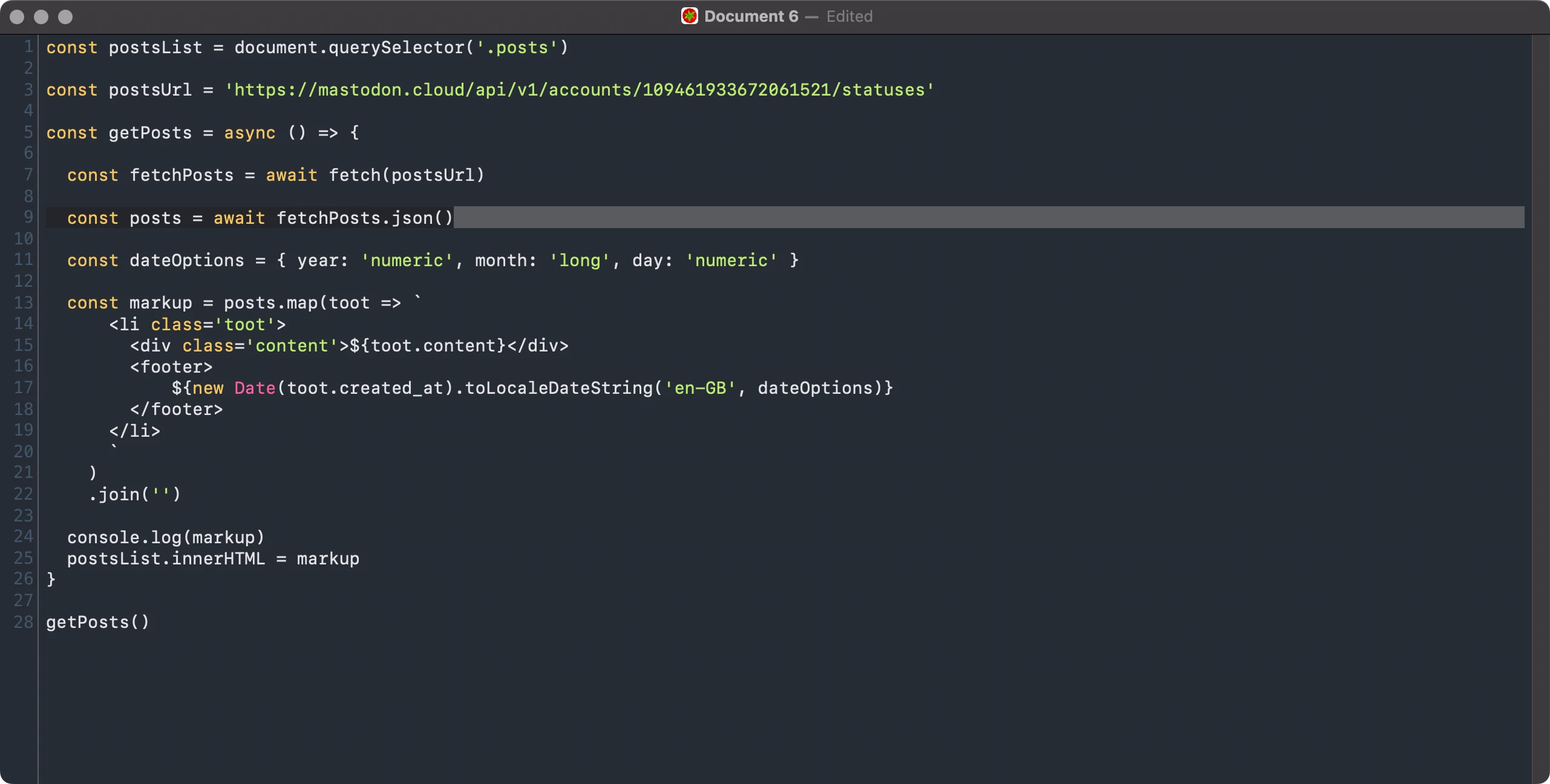1550x784 pixels.
Task: Click line number 13 in the gutter
Action: tap(24, 302)
